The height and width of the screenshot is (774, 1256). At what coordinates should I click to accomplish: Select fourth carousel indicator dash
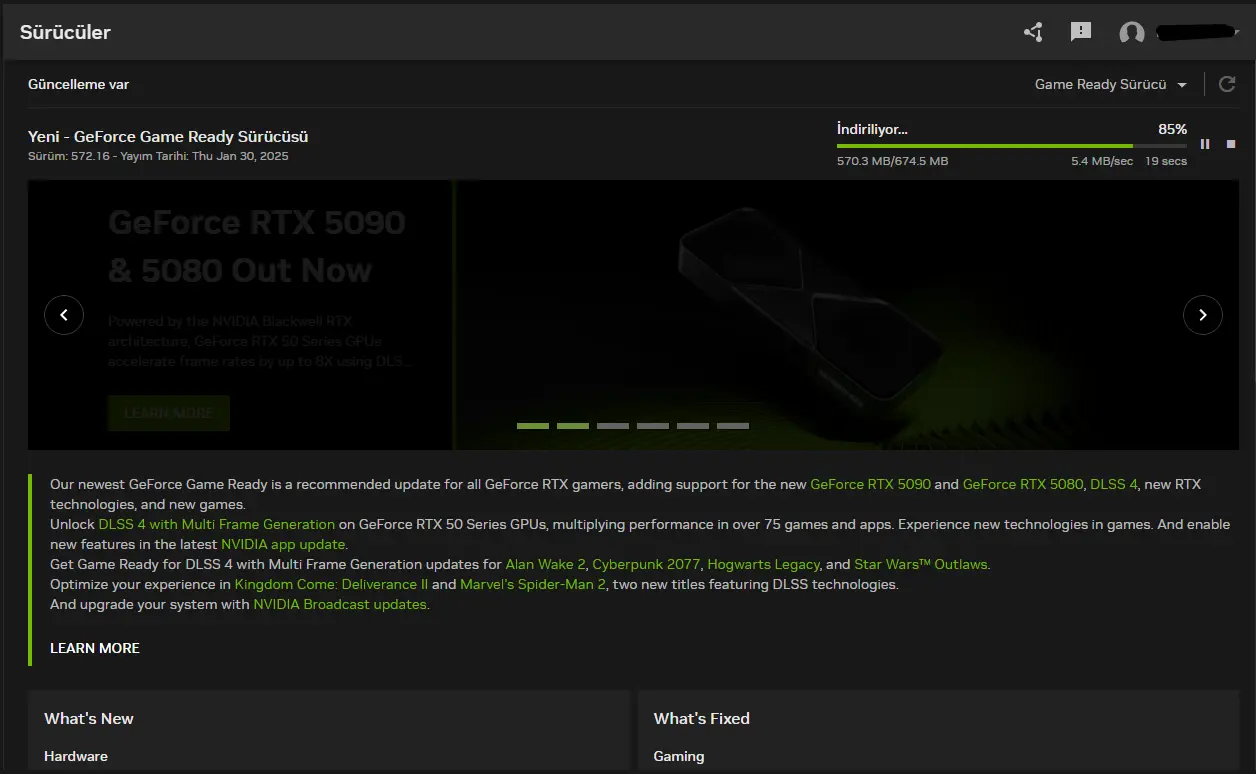point(653,426)
